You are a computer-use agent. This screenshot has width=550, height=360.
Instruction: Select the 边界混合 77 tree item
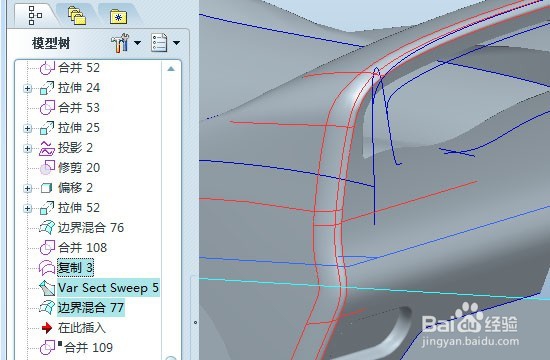click(90, 308)
